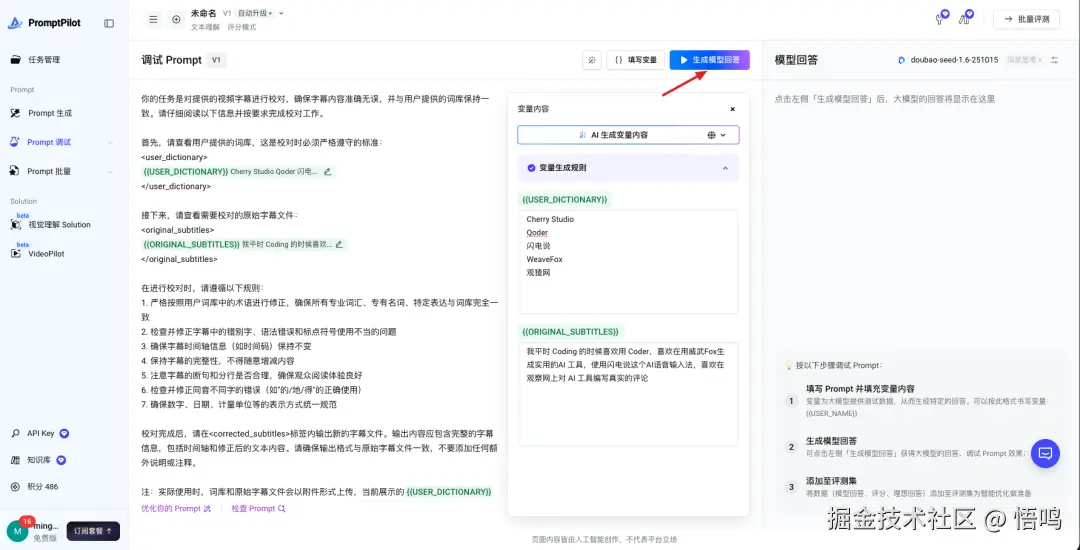The width and height of the screenshot is (1080, 550).
Task: Click the 积分 coin icon
Action: (15, 486)
